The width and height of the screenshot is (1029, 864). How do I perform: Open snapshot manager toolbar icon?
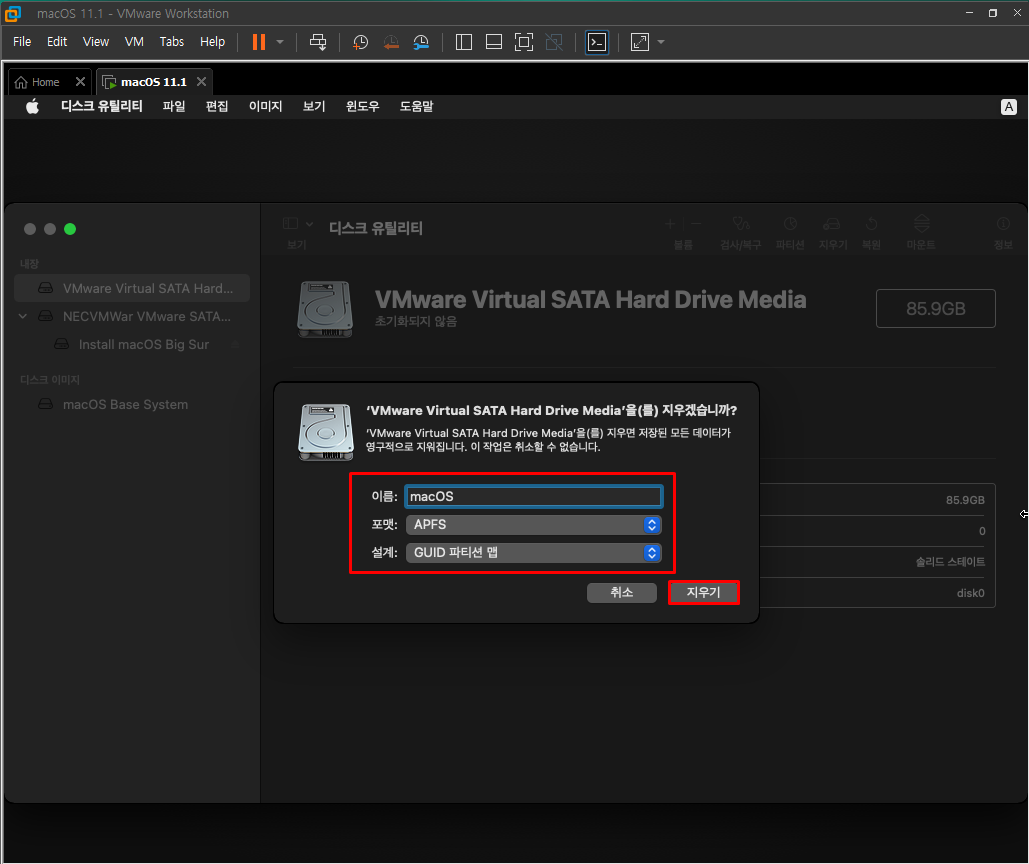pyautogui.click(x=421, y=42)
